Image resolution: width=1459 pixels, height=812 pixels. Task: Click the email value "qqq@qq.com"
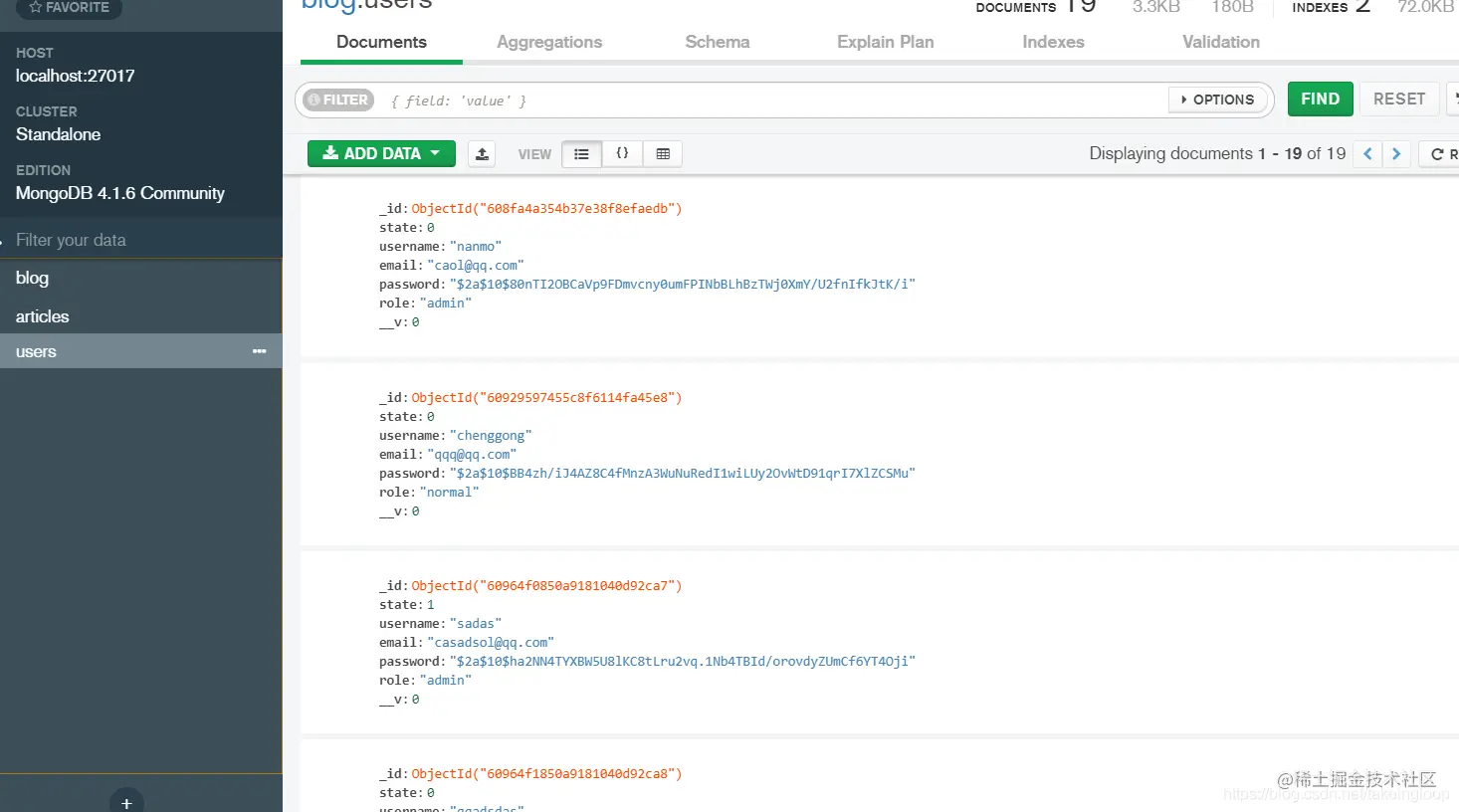pos(472,455)
